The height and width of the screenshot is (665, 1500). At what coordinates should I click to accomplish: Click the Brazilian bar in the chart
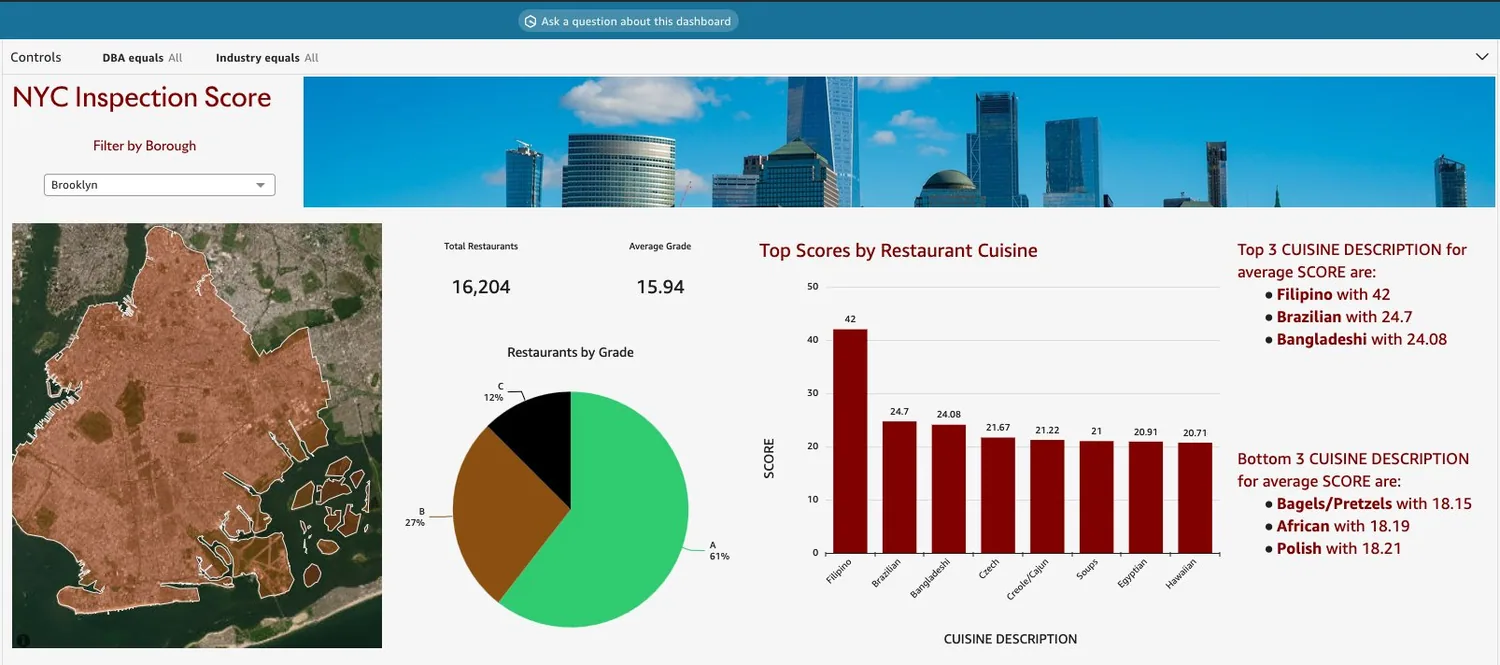tap(899, 487)
